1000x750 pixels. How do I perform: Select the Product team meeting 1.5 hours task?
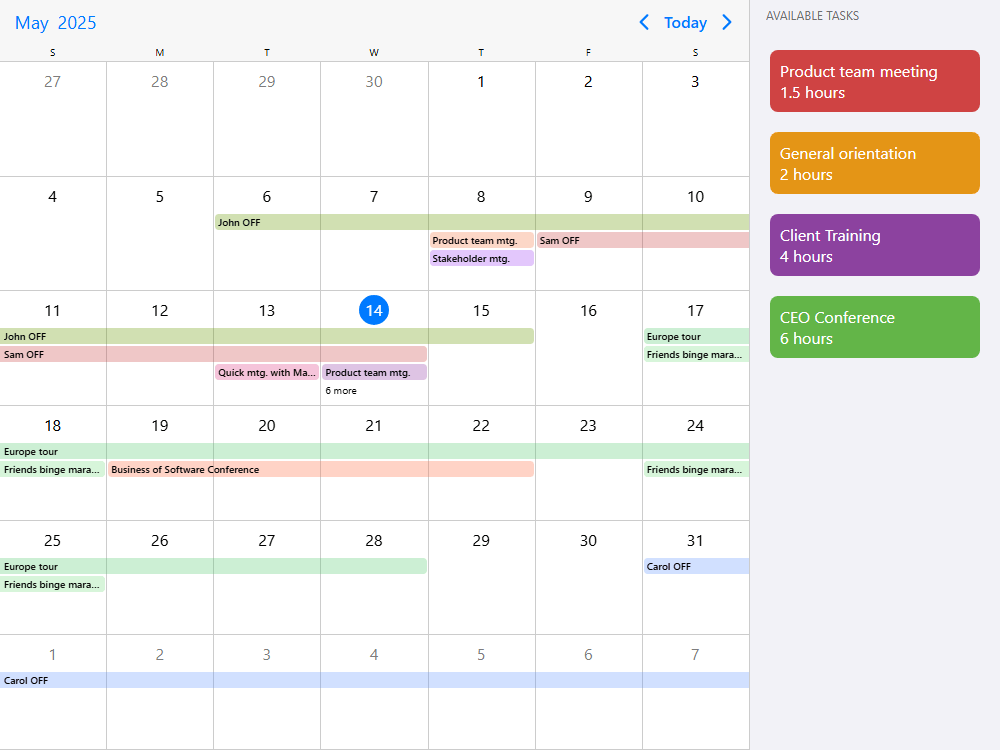coord(874,81)
